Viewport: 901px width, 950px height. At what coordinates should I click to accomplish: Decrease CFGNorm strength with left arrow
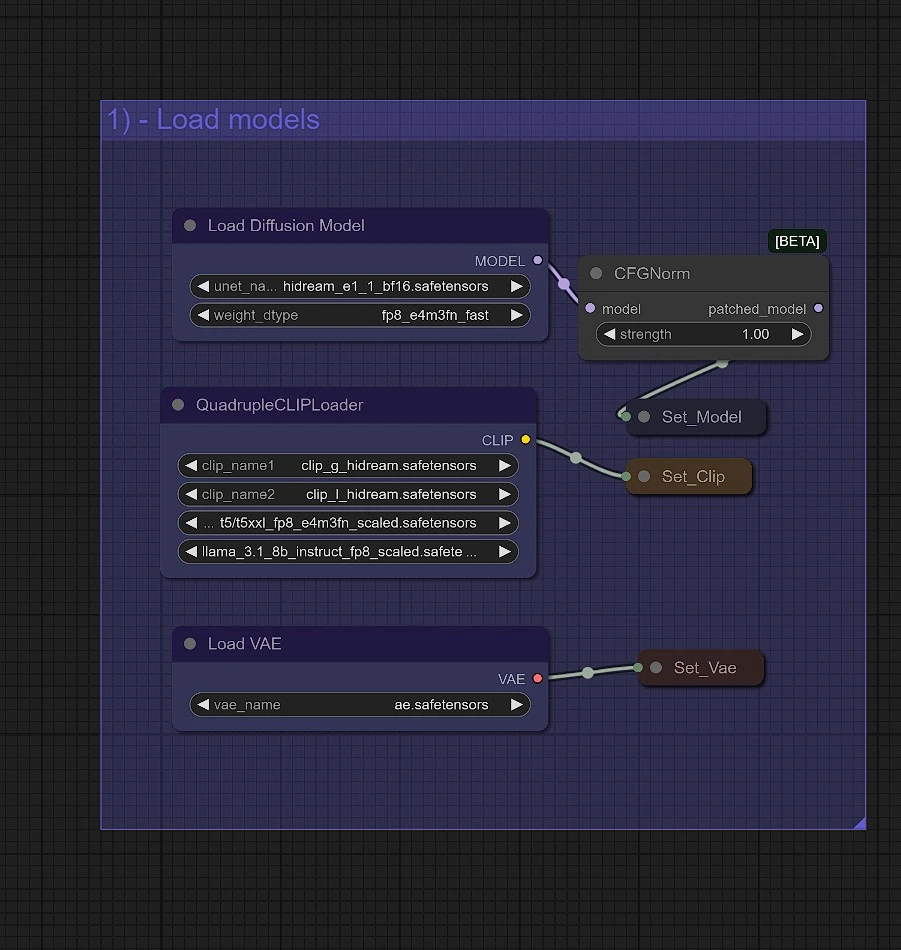(x=610, y=334)
